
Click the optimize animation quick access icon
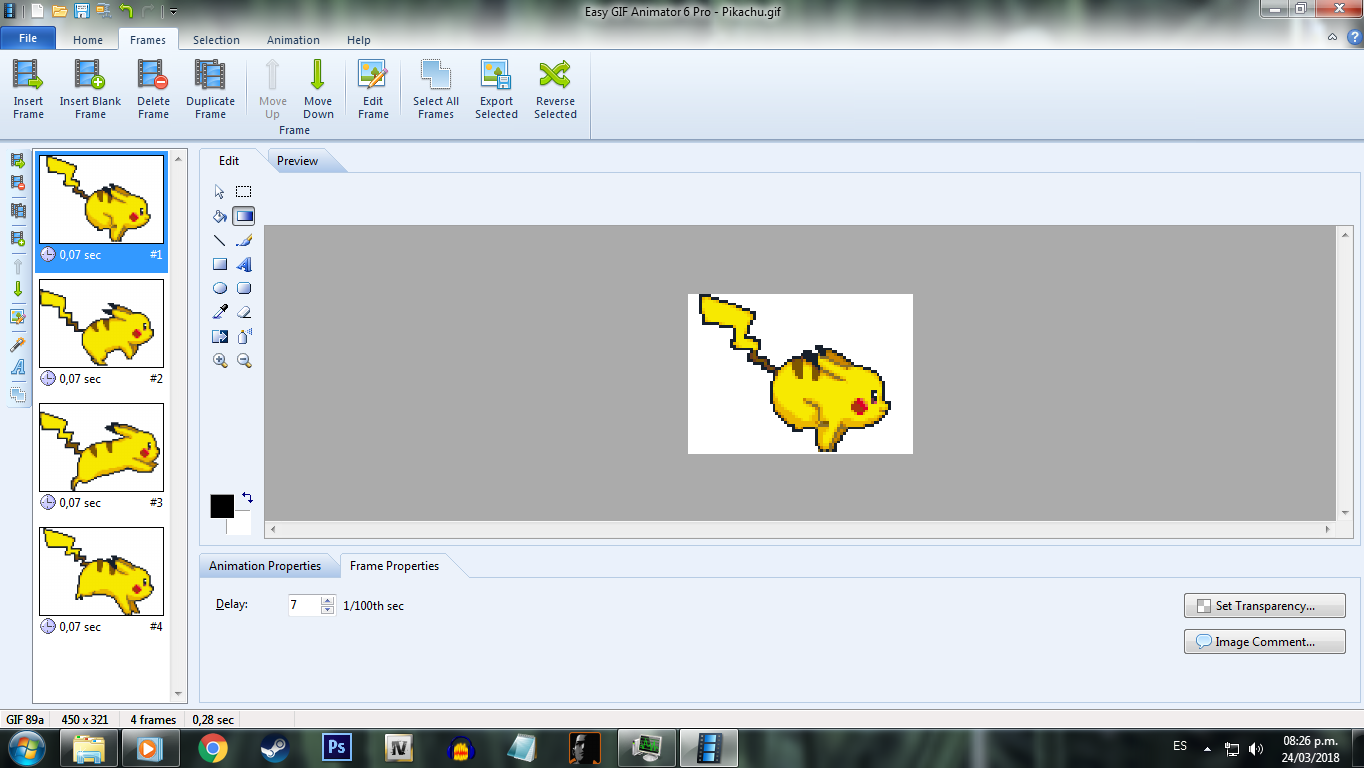pyautogui.click(x=103, y=11)
